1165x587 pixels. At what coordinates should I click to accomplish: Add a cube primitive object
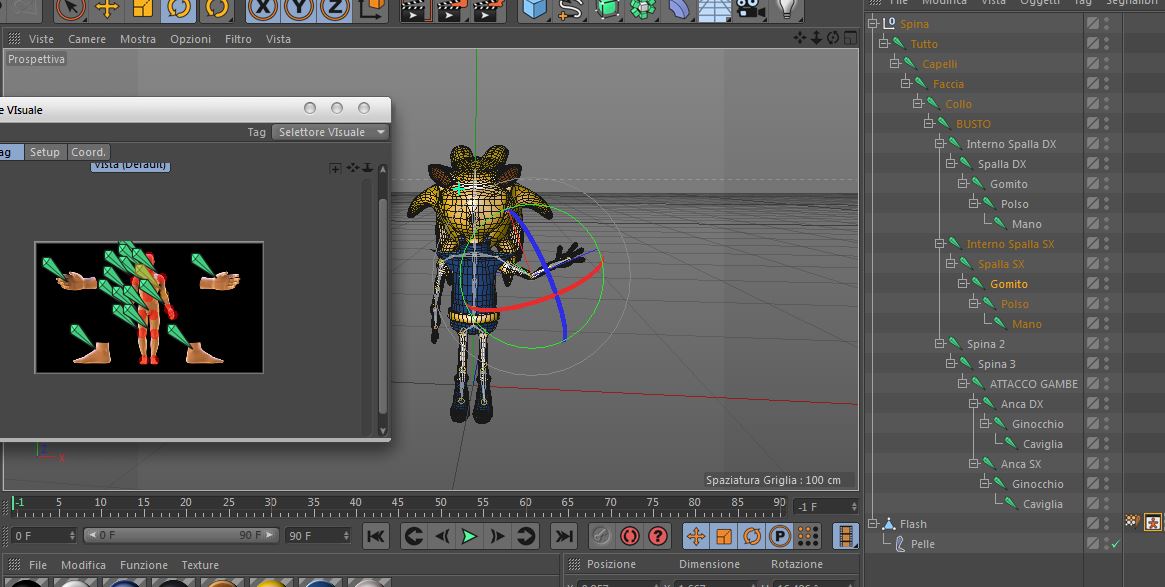click(x=536, y=9)
